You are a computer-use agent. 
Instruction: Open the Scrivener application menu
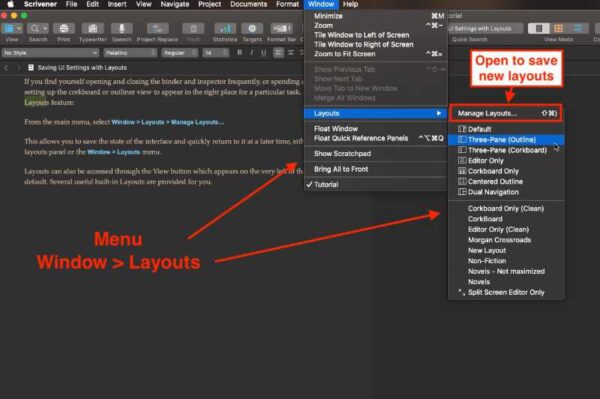[40, 4]
